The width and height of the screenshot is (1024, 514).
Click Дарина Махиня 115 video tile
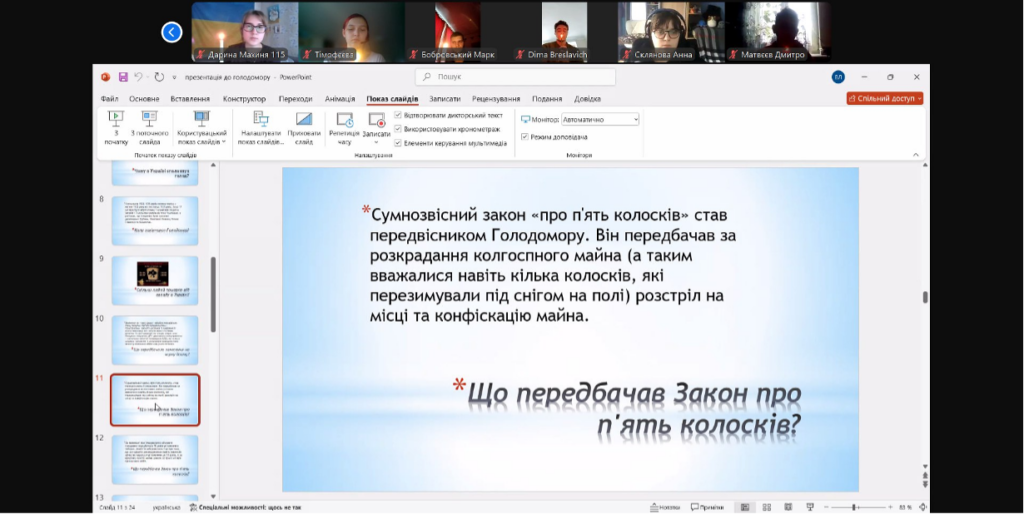[246, 32]
